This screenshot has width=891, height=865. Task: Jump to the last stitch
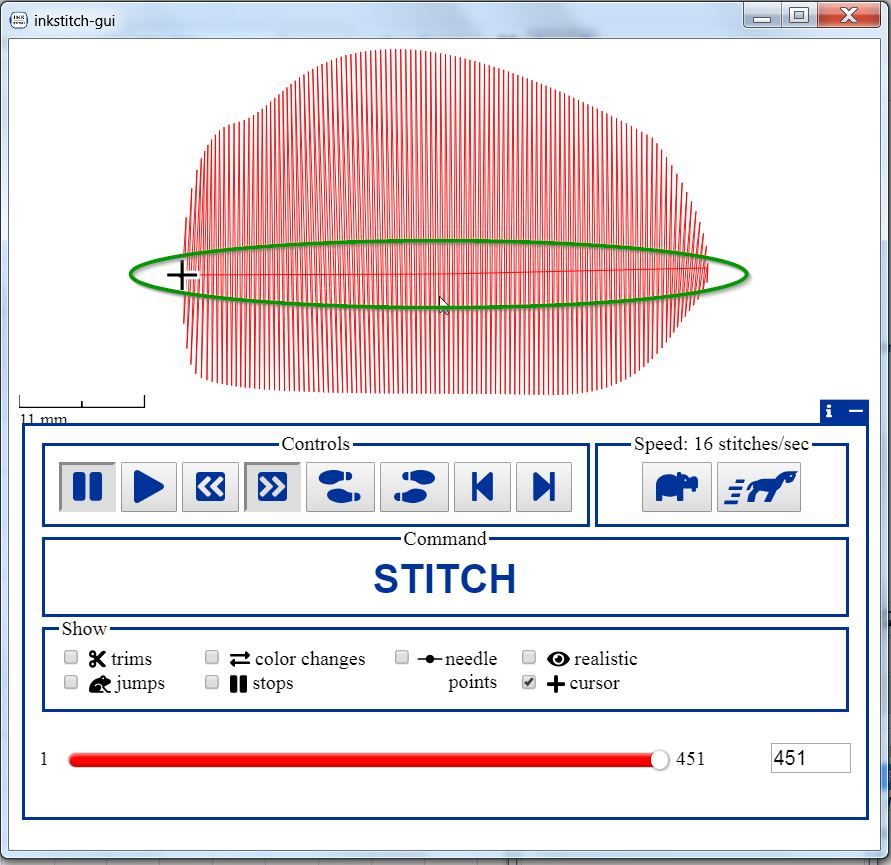pyautogui.click(x=544, y=487)
